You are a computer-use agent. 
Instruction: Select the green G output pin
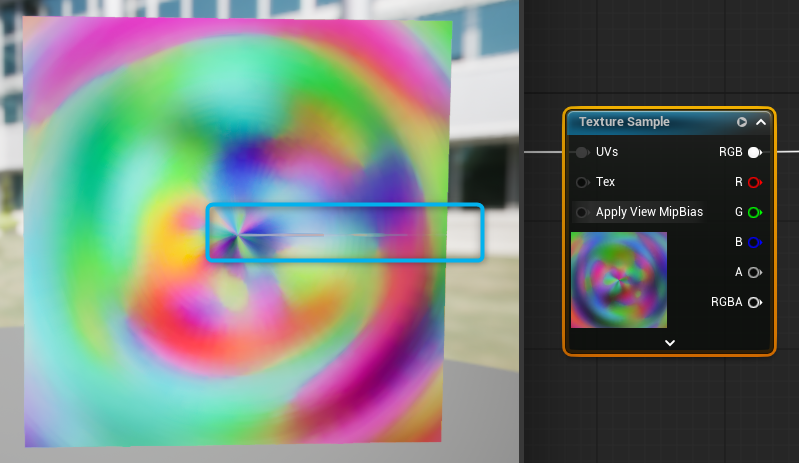tap(754, 212)
